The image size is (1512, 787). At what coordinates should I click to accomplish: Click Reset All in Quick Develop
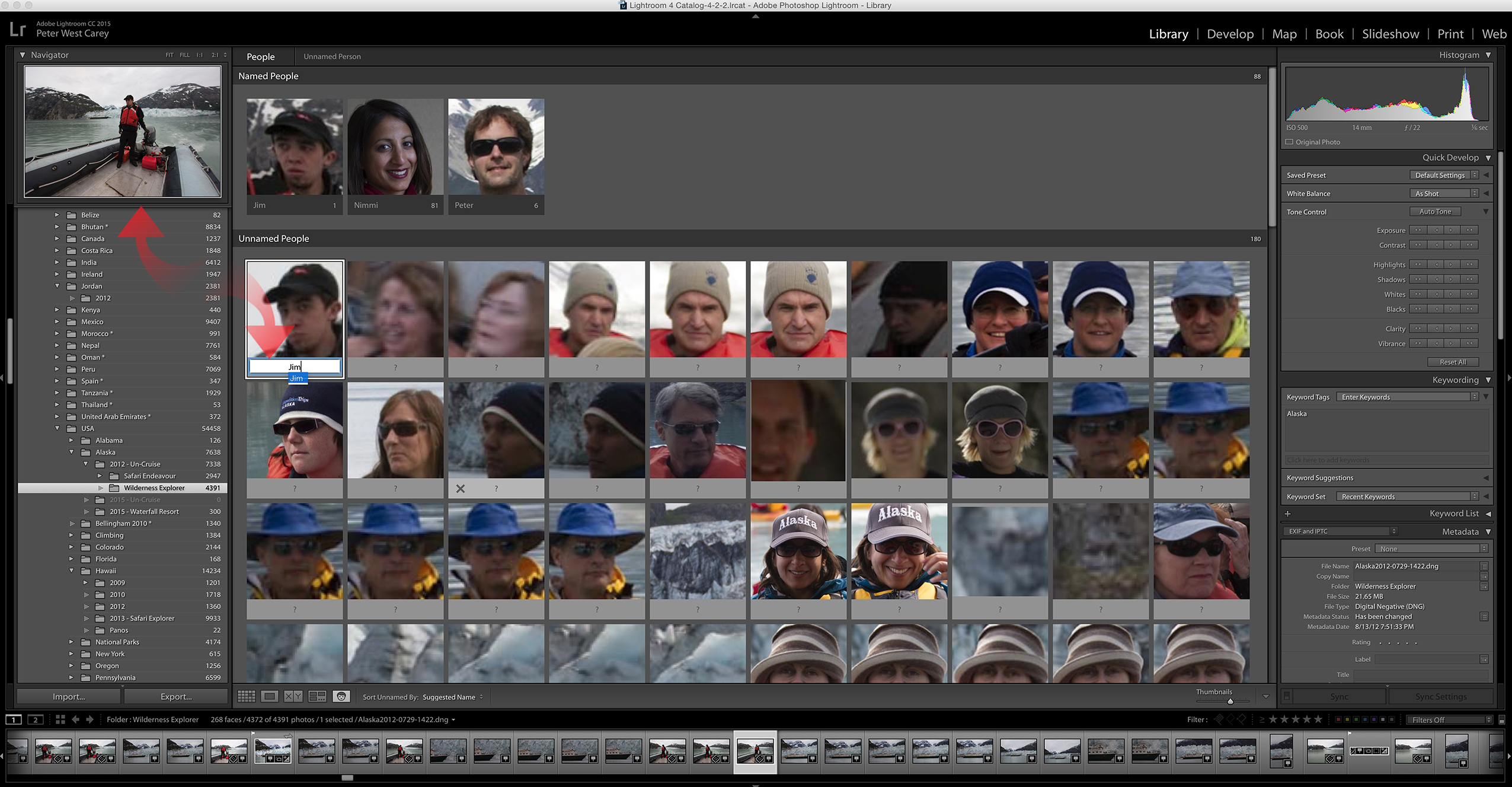[1452, 362]
